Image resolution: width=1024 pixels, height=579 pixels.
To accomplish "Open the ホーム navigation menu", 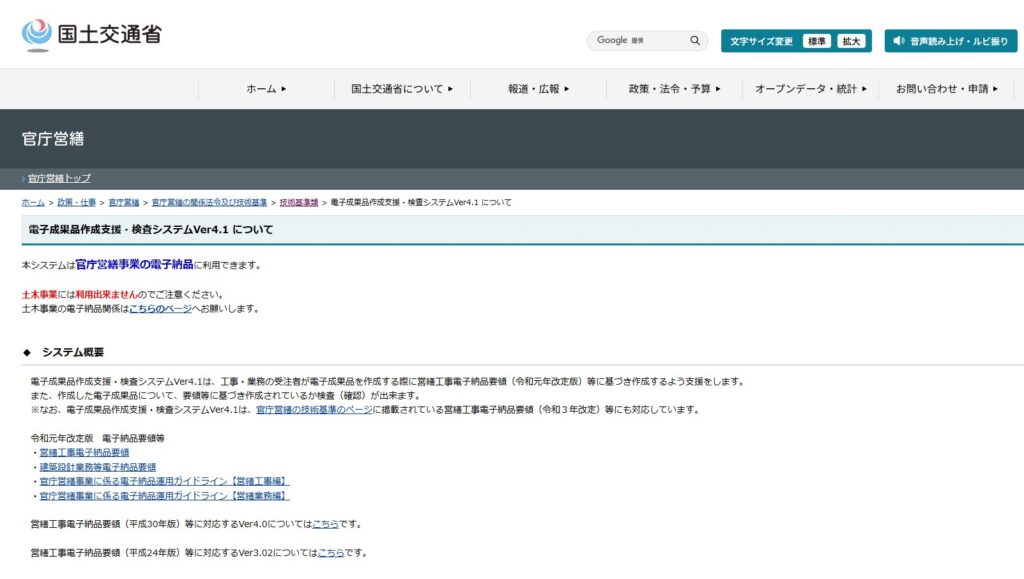I will point(266,89).
